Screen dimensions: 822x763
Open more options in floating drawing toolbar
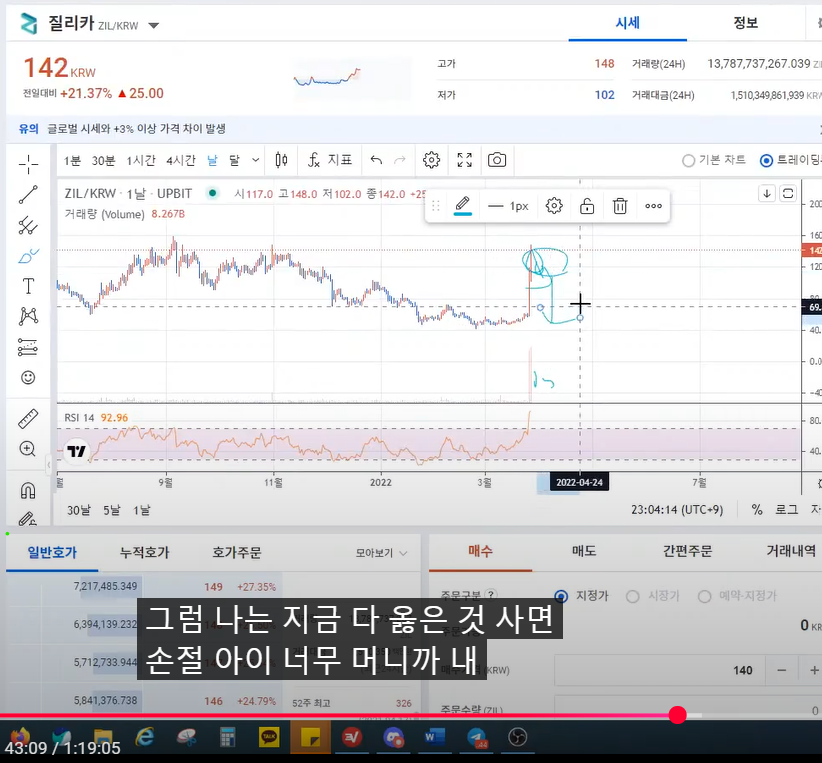click(x=653, y=206)
